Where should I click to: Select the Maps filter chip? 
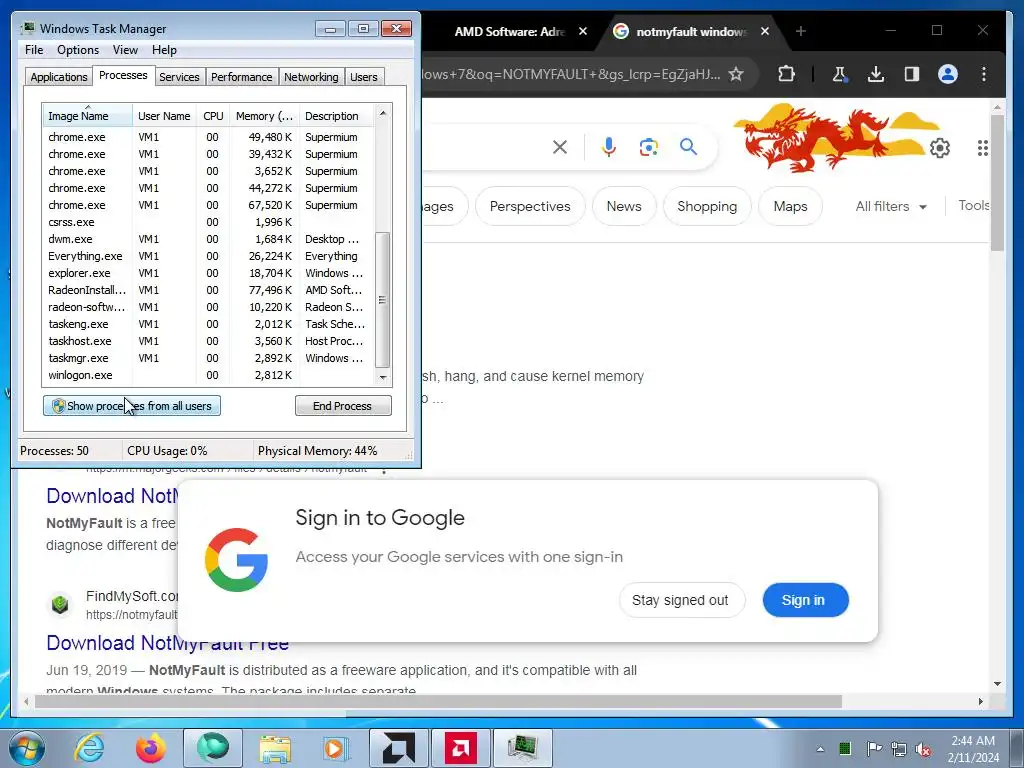790,206
